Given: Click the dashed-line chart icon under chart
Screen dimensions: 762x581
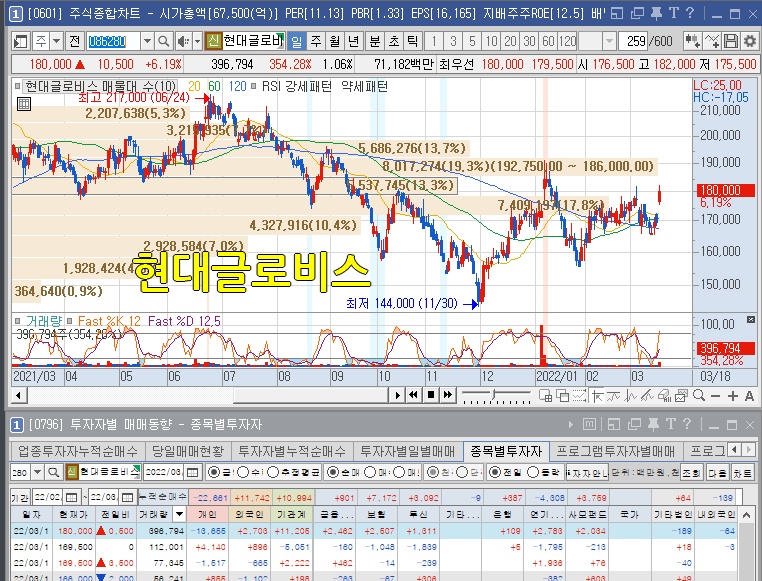Looking at the screenshot, I should [x=579, y=396].
